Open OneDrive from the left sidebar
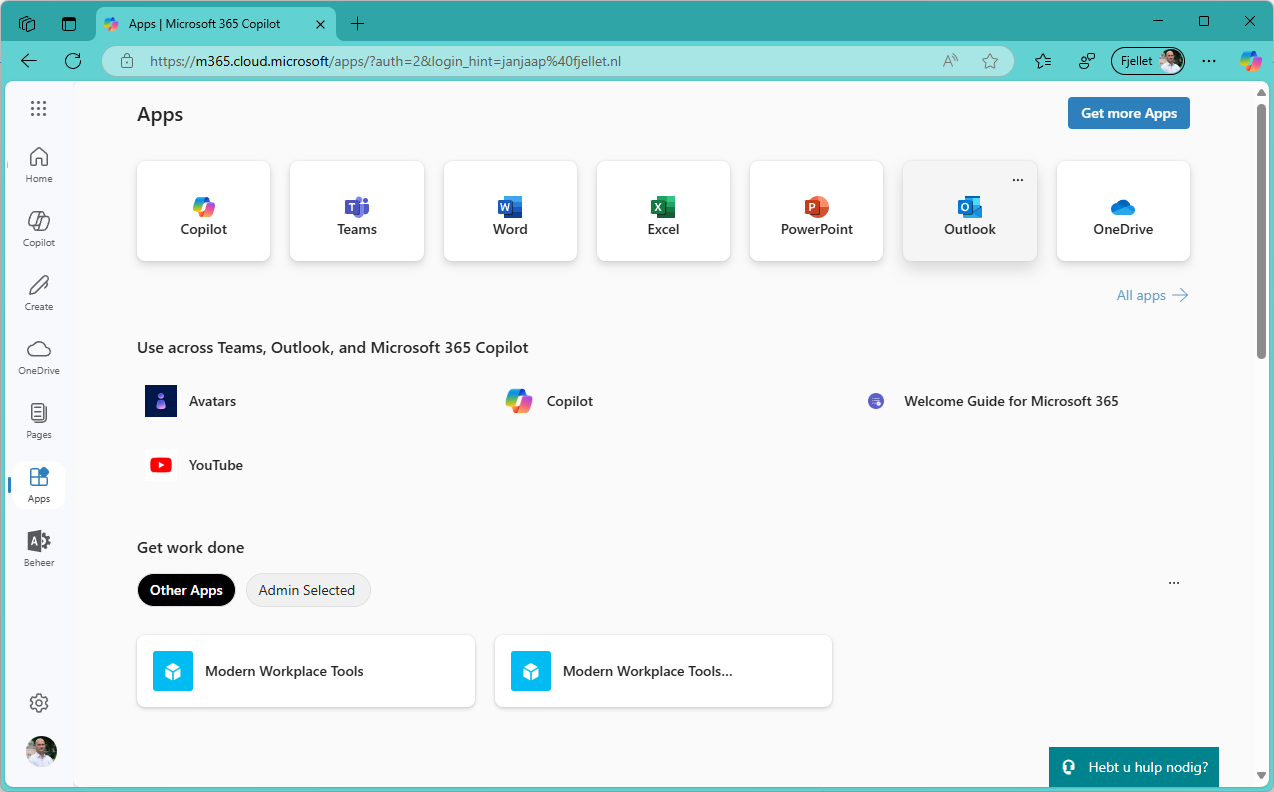The image size is (1274, 792). tap(39, 357)
